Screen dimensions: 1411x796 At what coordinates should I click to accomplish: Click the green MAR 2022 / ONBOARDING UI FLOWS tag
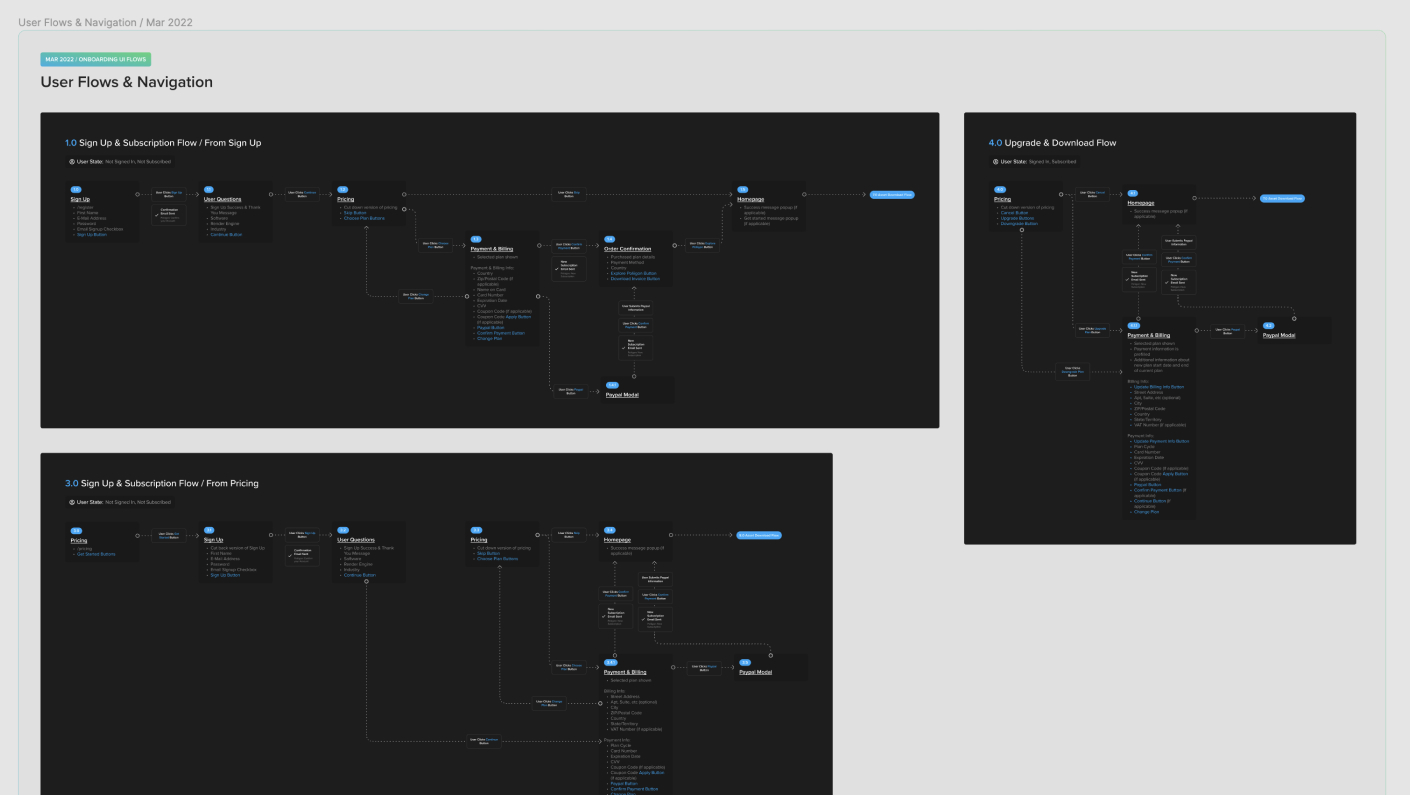coord(95,59)
